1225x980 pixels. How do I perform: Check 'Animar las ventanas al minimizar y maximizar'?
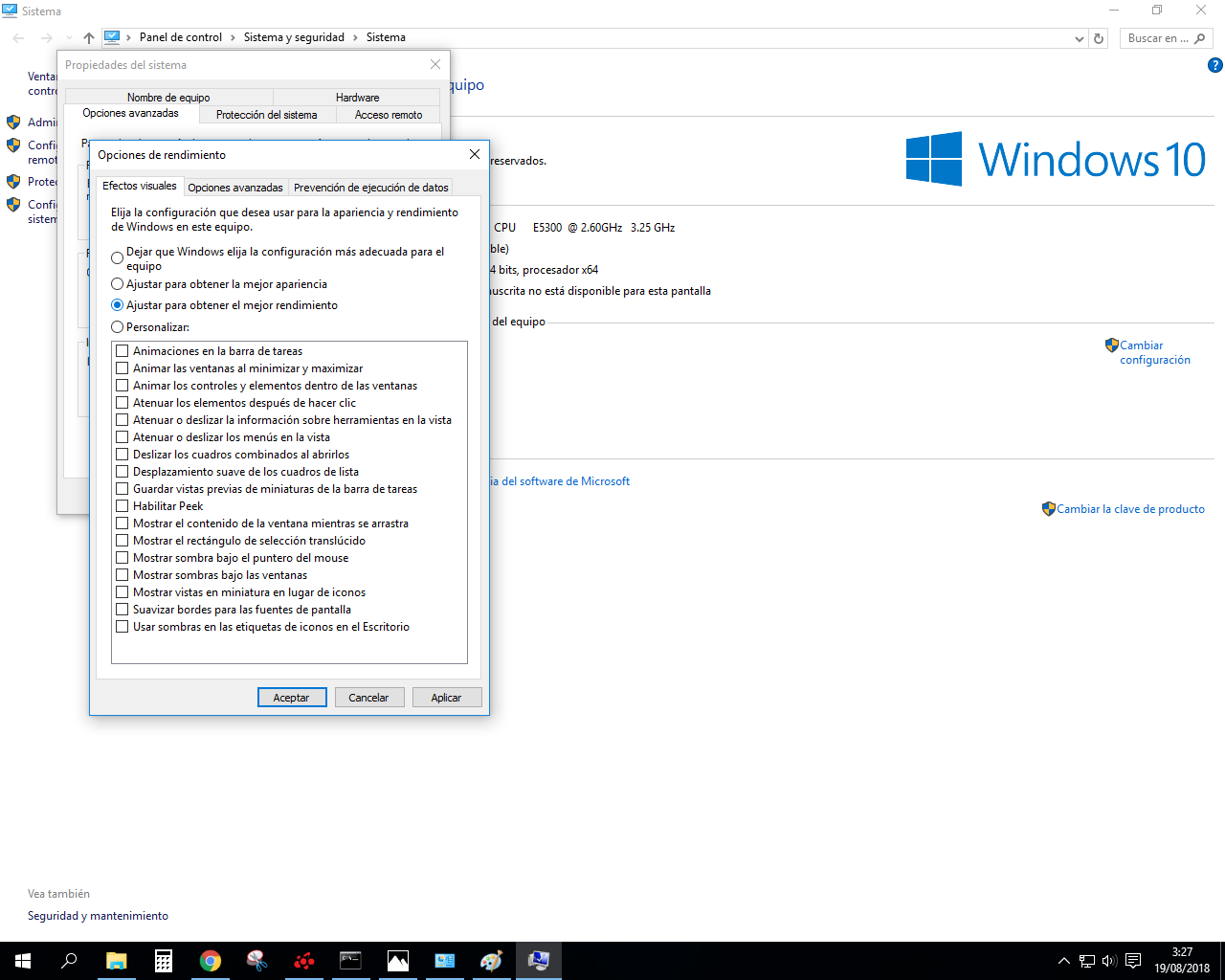coord(122,368)
